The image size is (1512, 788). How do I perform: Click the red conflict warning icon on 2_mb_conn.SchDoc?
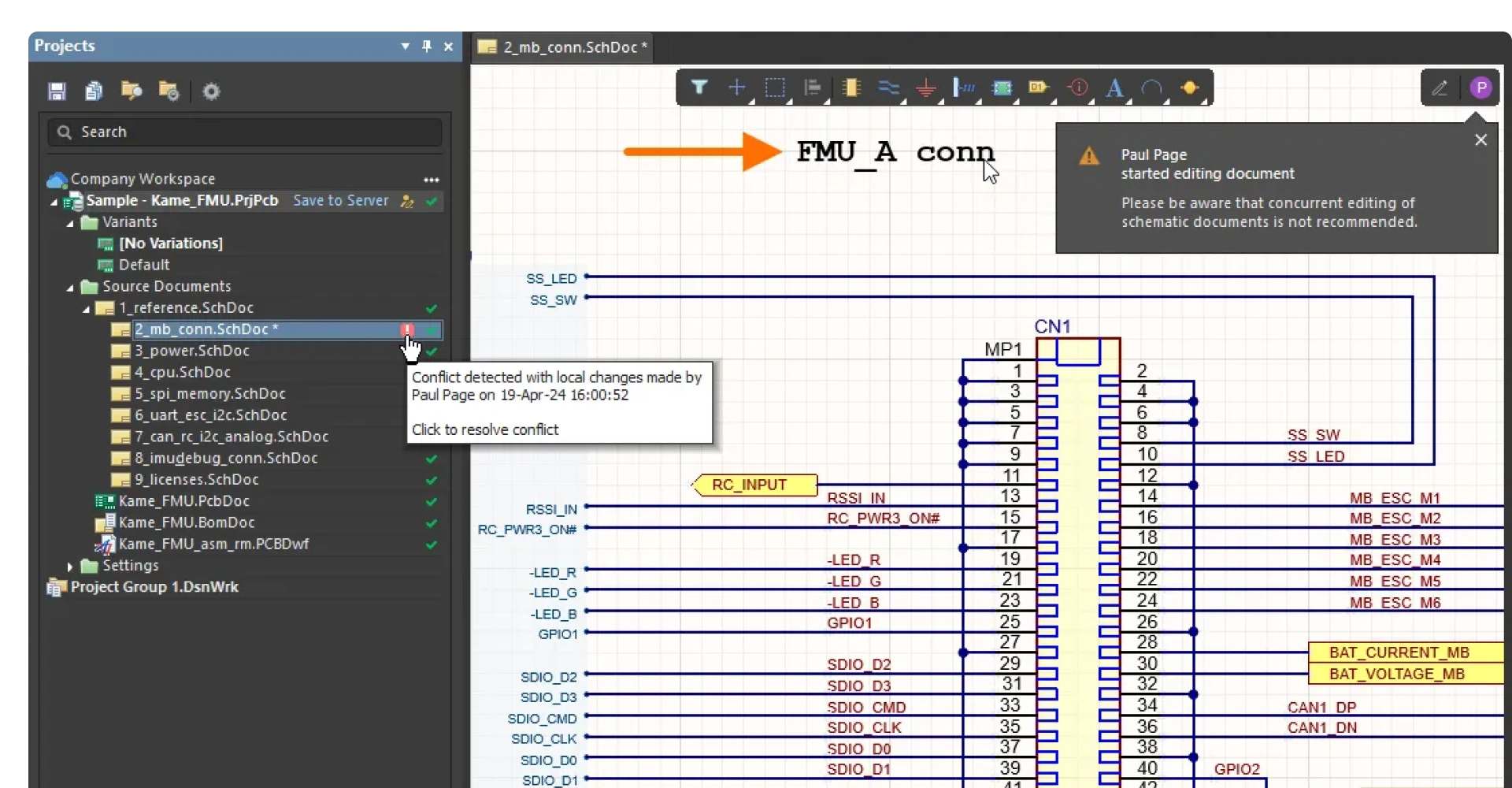407,330
